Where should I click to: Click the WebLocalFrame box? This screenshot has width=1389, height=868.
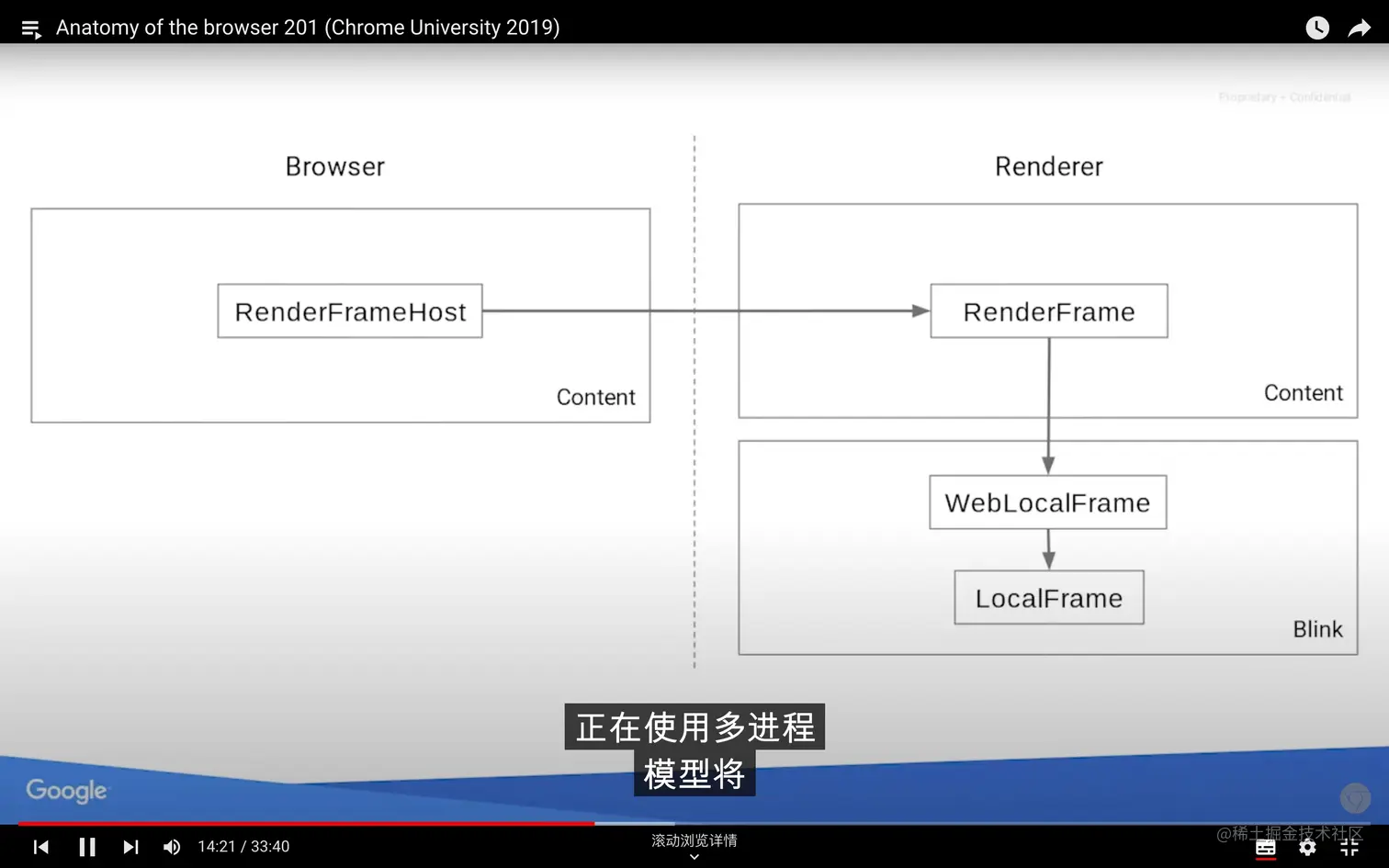(x=1048, y=502)
